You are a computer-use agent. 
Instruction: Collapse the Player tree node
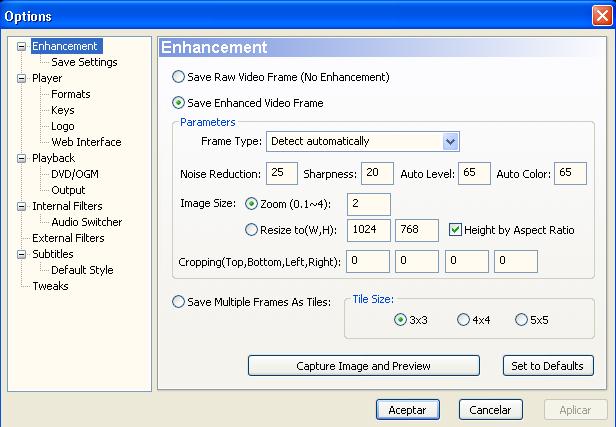22,79
